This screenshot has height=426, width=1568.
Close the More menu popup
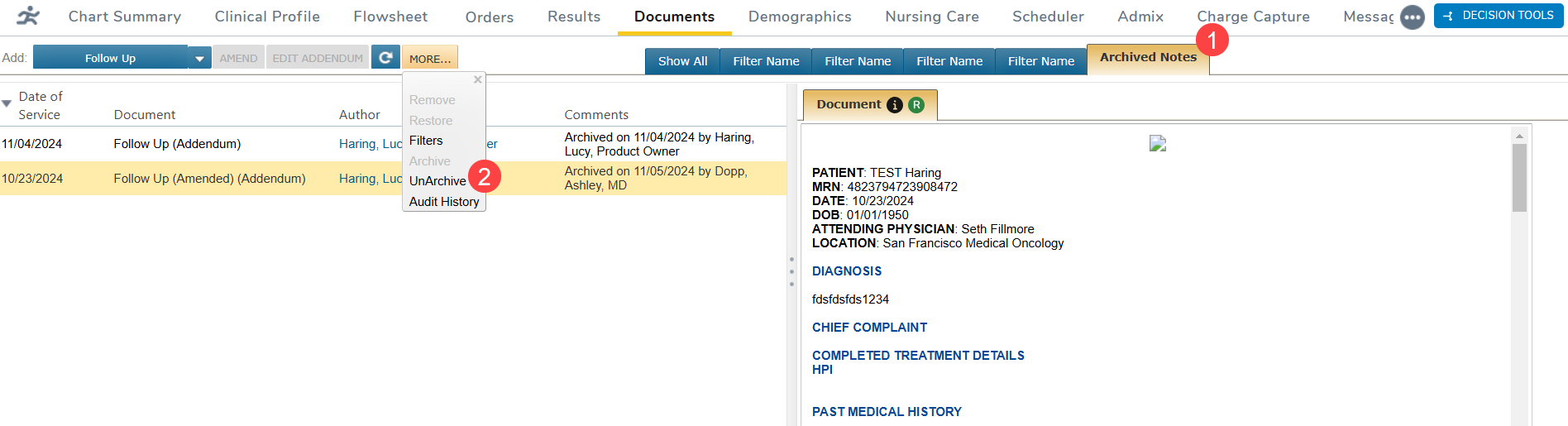pos(477,80)
